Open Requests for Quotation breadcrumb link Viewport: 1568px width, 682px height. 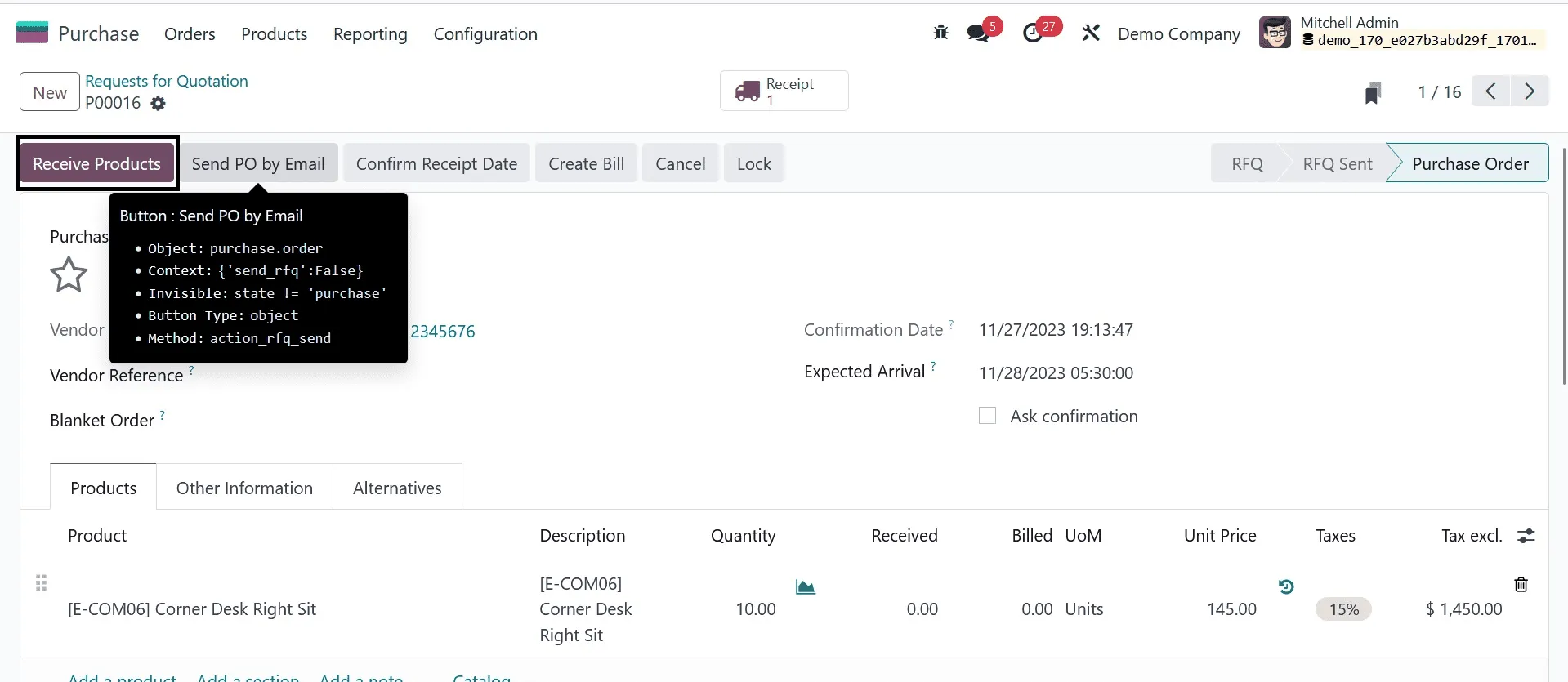[167, 81]
